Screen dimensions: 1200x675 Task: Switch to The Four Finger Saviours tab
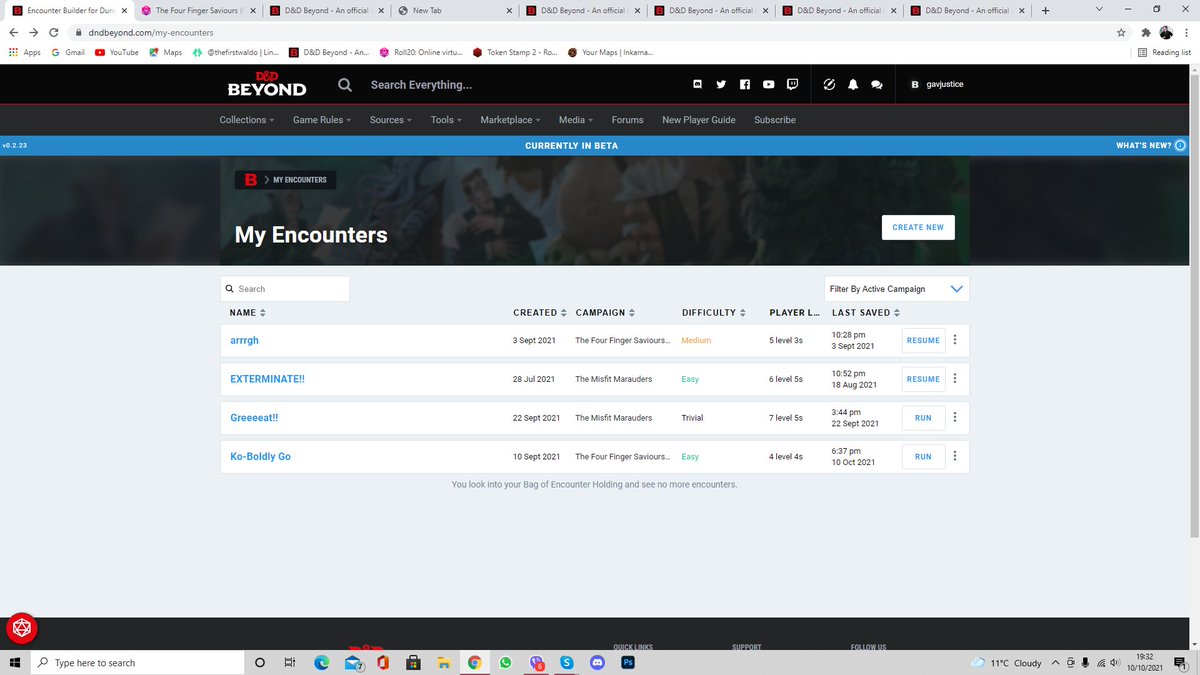pyautogui.click(x=198, y=11)
